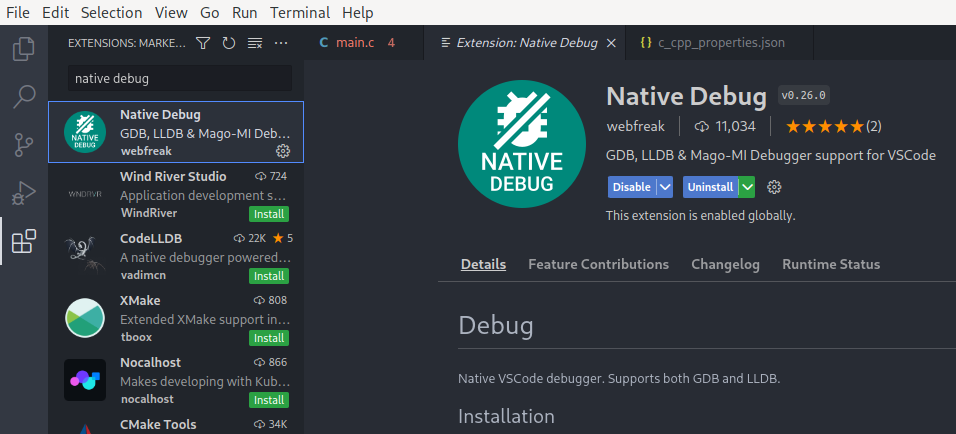Open the Explorer view in activity bar
This screenshot has width=956, height=434.
[23, 48]
